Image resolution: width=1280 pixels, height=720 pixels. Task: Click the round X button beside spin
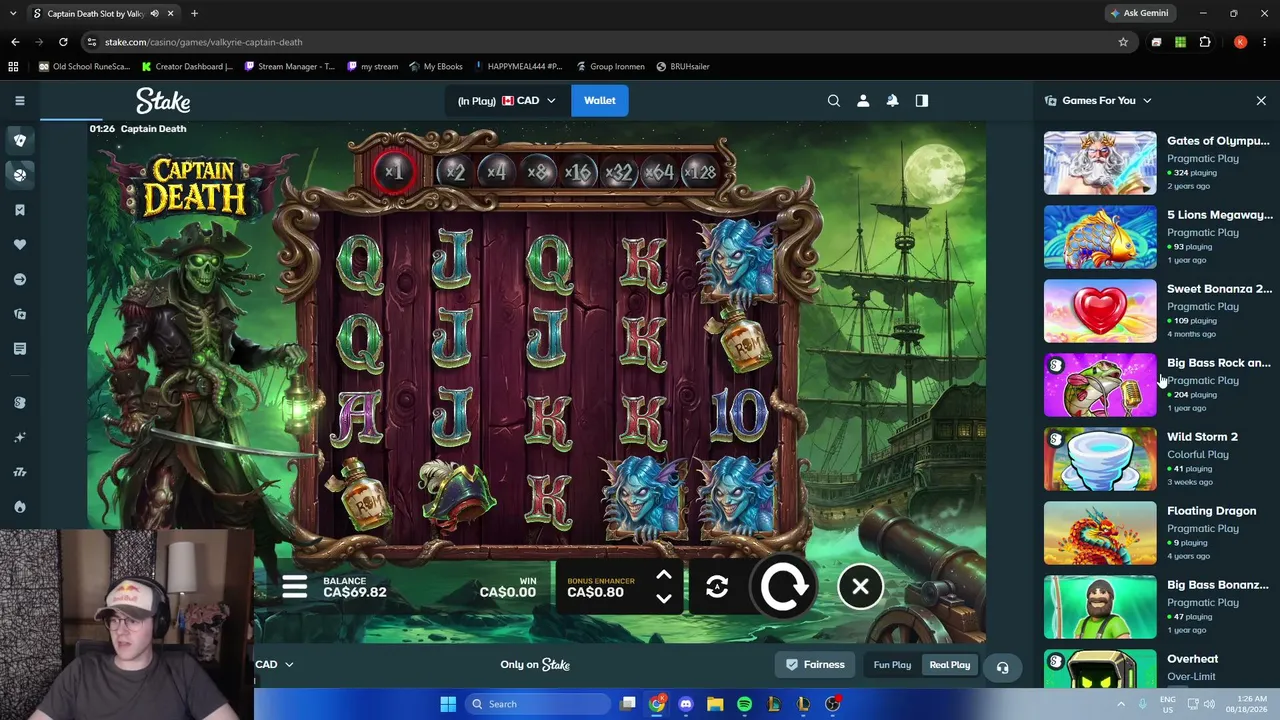860,587
